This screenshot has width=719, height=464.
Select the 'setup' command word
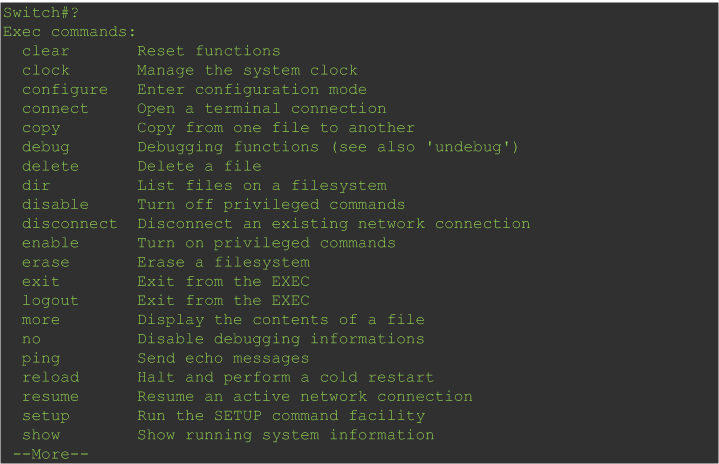click(46, 416)
